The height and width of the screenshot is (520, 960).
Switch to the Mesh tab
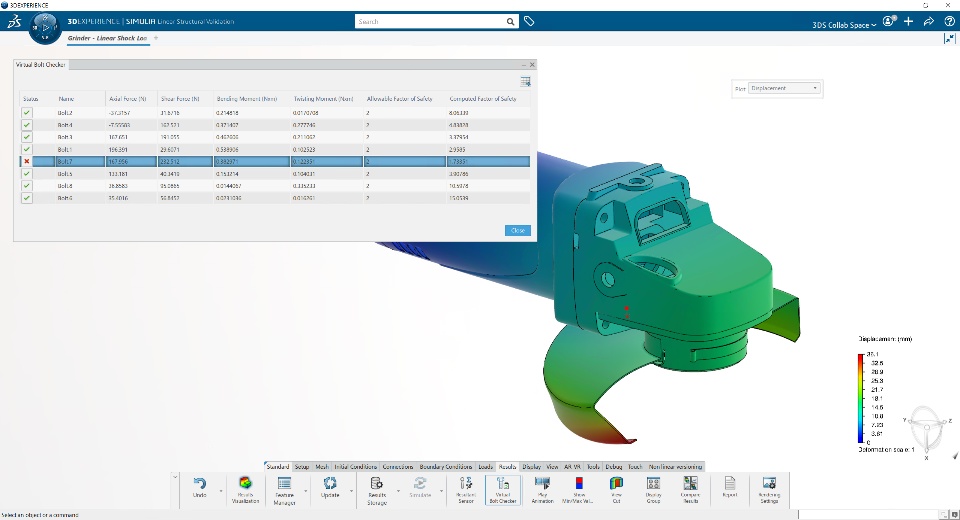(322, 467)
